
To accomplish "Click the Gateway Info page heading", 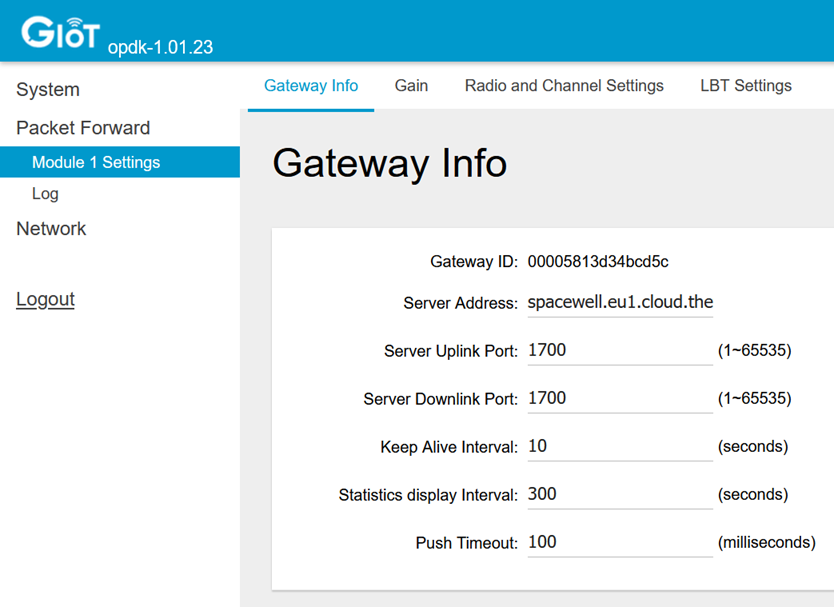I will [389, 163].
